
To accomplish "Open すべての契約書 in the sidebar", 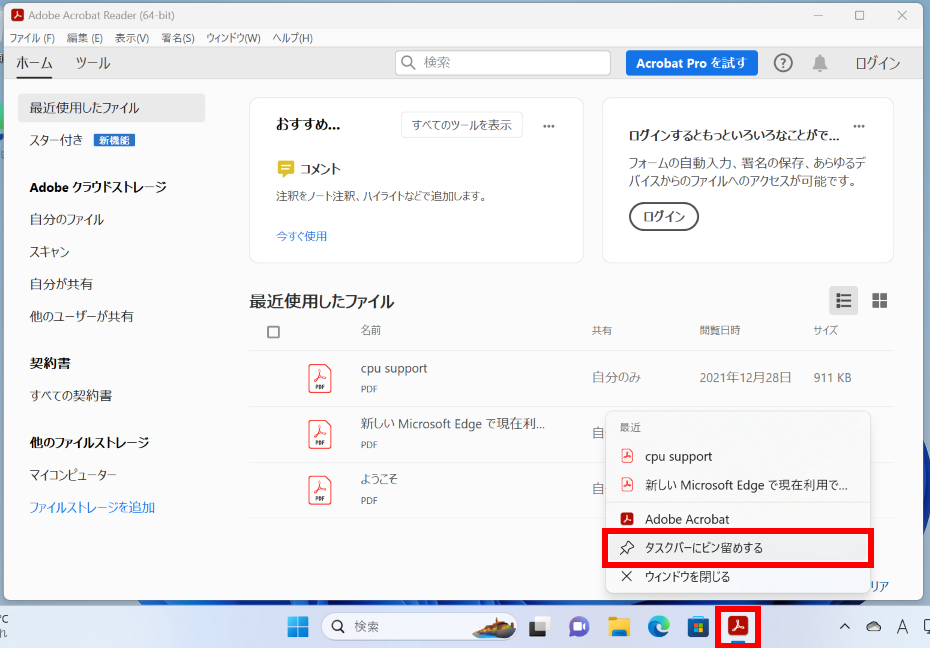I will pyautogui.click(x=71, y=395).
